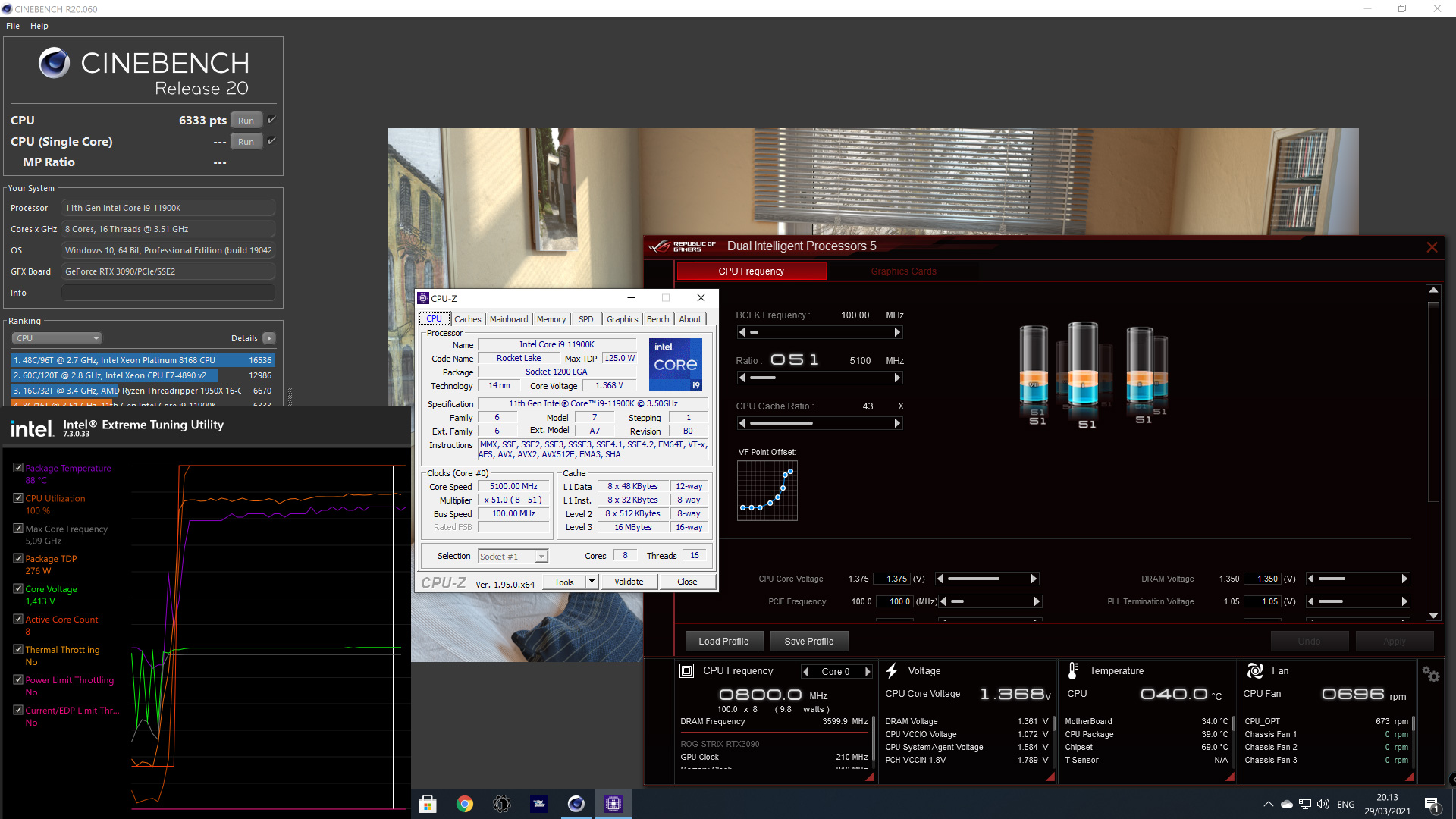Toggle the CPU test checkbox in Cinebench
The height and width of the screenshot is (819, 1456).
click(x=271, y=120)
